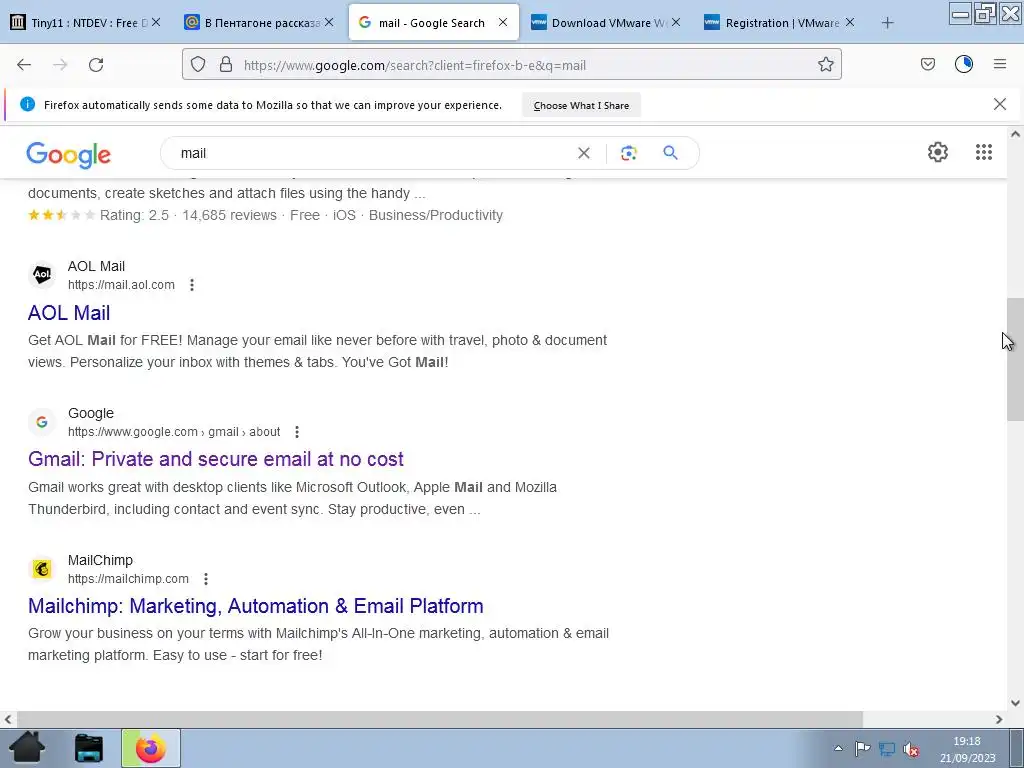Viewport: 1024px width, 768px height.
Task: Open Google quick settings gear
Action: (x=938, y=152)
